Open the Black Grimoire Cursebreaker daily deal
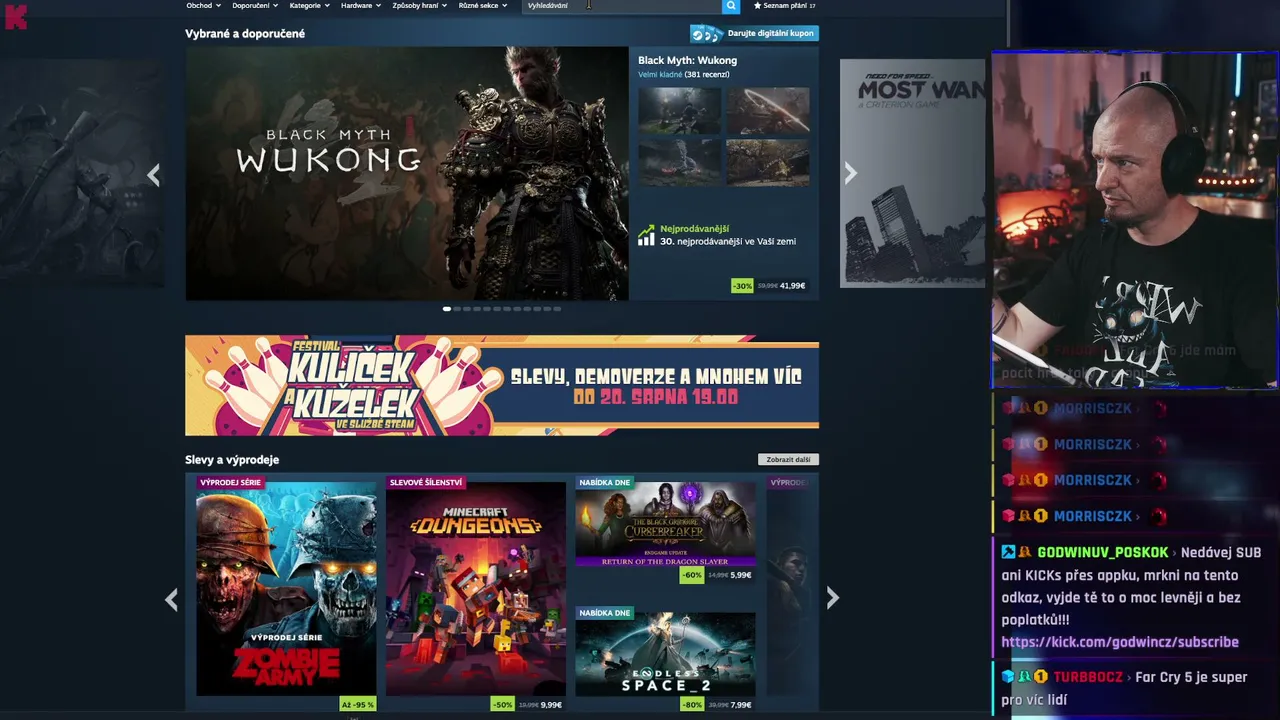The image size is (1280, 720). [666, 524]
